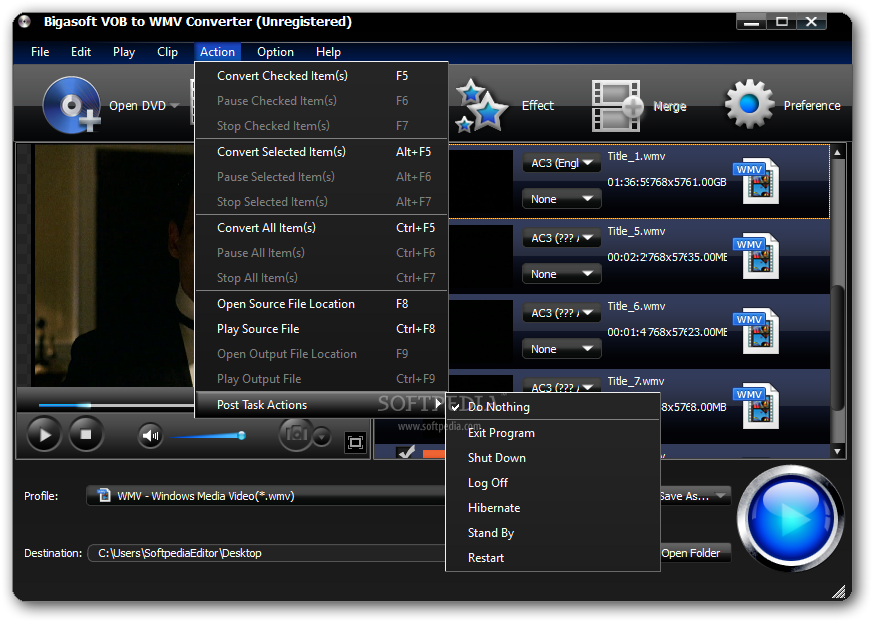Open the AC3 (Engl audio dropdown for Title_1

(x=561, y=163)
